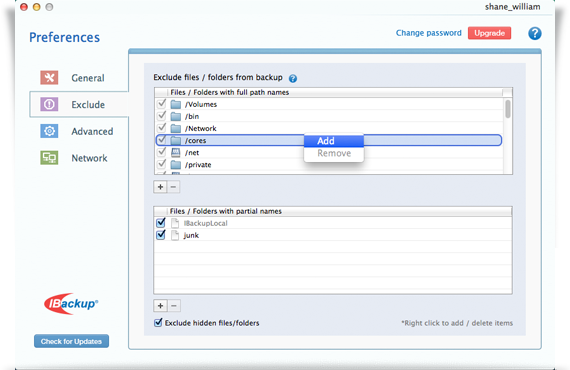Remove full path exclusion with minus button
Viewport: 570px width, 370px height.
(x=173, y=187)
